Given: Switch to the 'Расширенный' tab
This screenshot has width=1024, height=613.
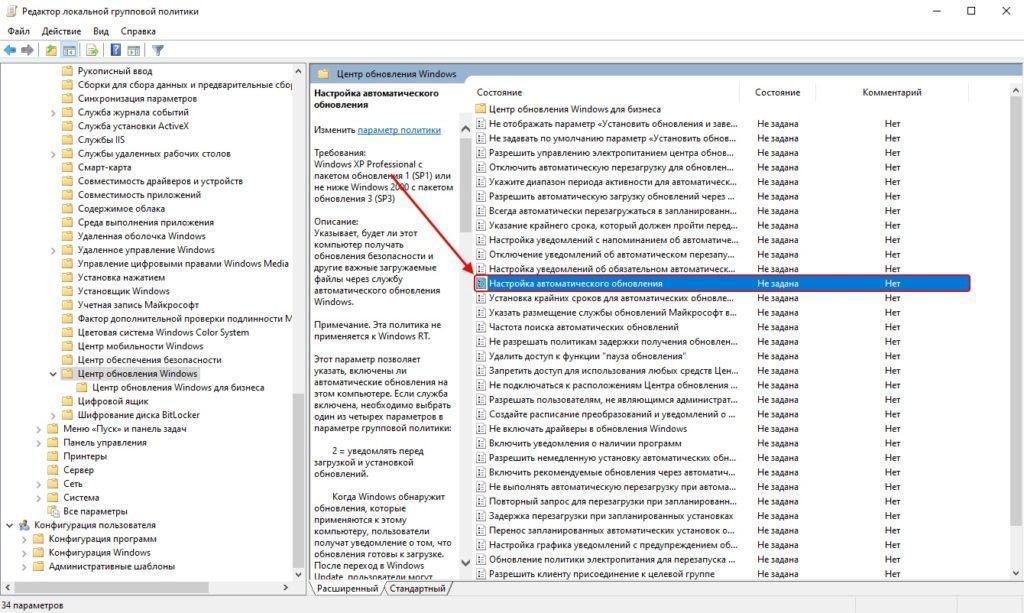Looking at the screenshot, I should point(347,588).
